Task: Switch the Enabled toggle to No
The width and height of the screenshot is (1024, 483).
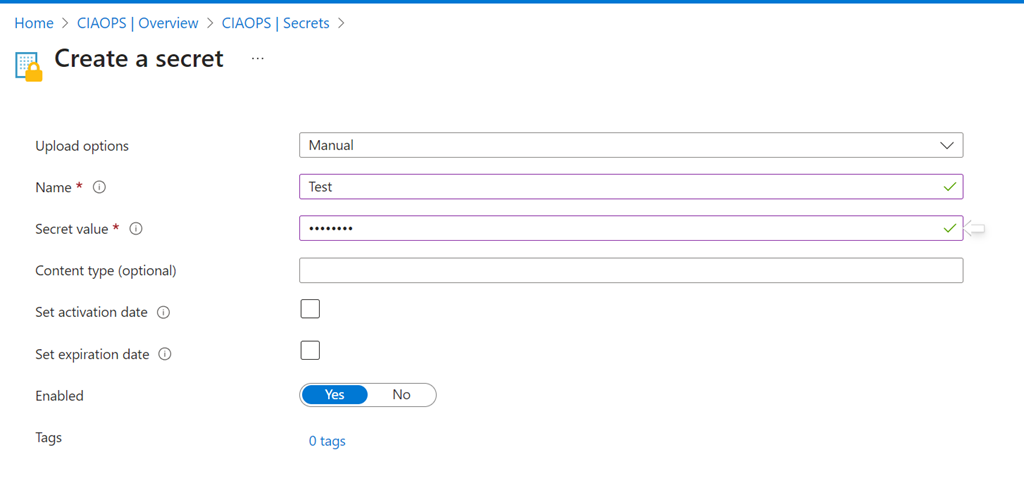Action: [402, 395]
